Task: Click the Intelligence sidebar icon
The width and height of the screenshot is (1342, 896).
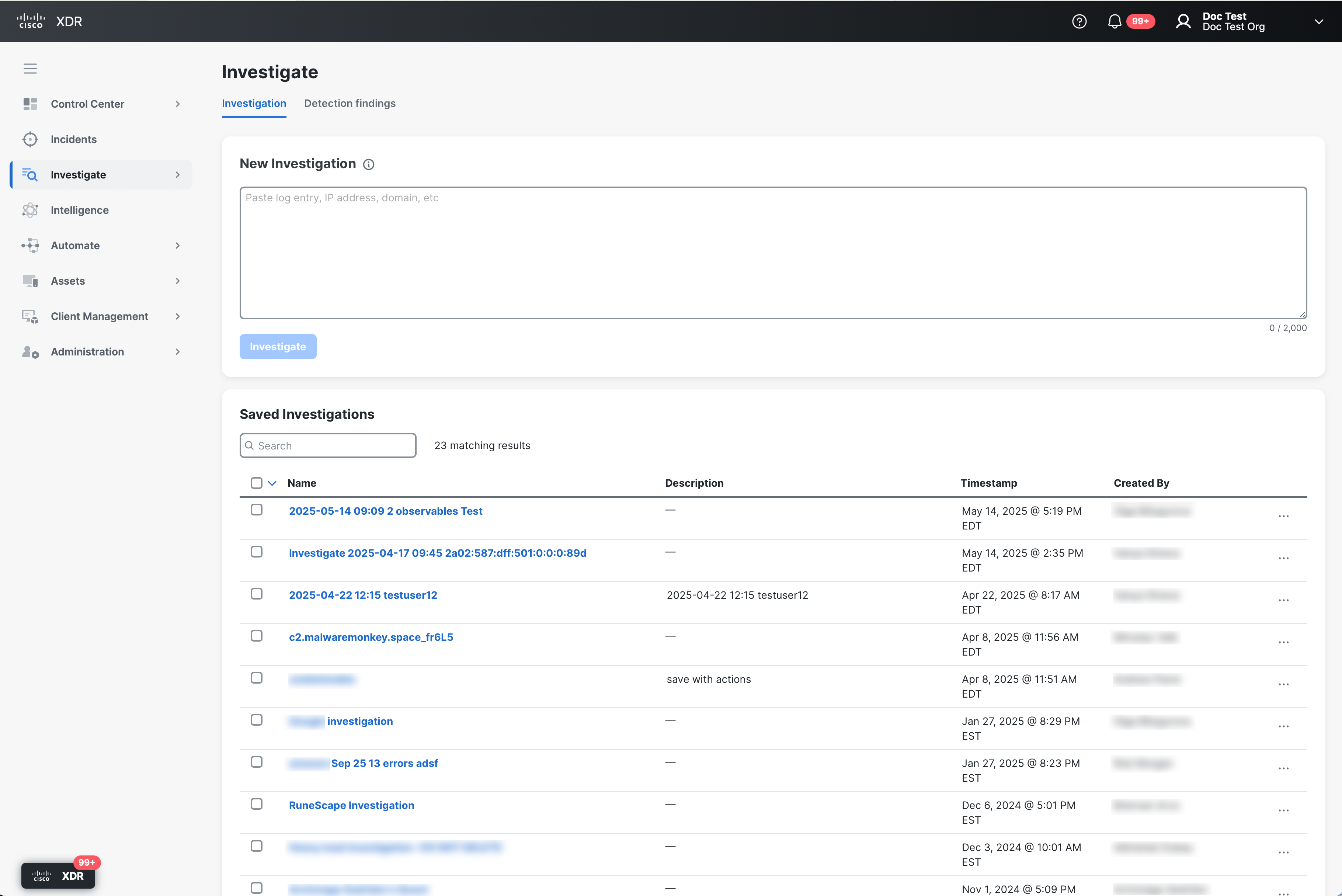Action: click(x=30, y=210)
